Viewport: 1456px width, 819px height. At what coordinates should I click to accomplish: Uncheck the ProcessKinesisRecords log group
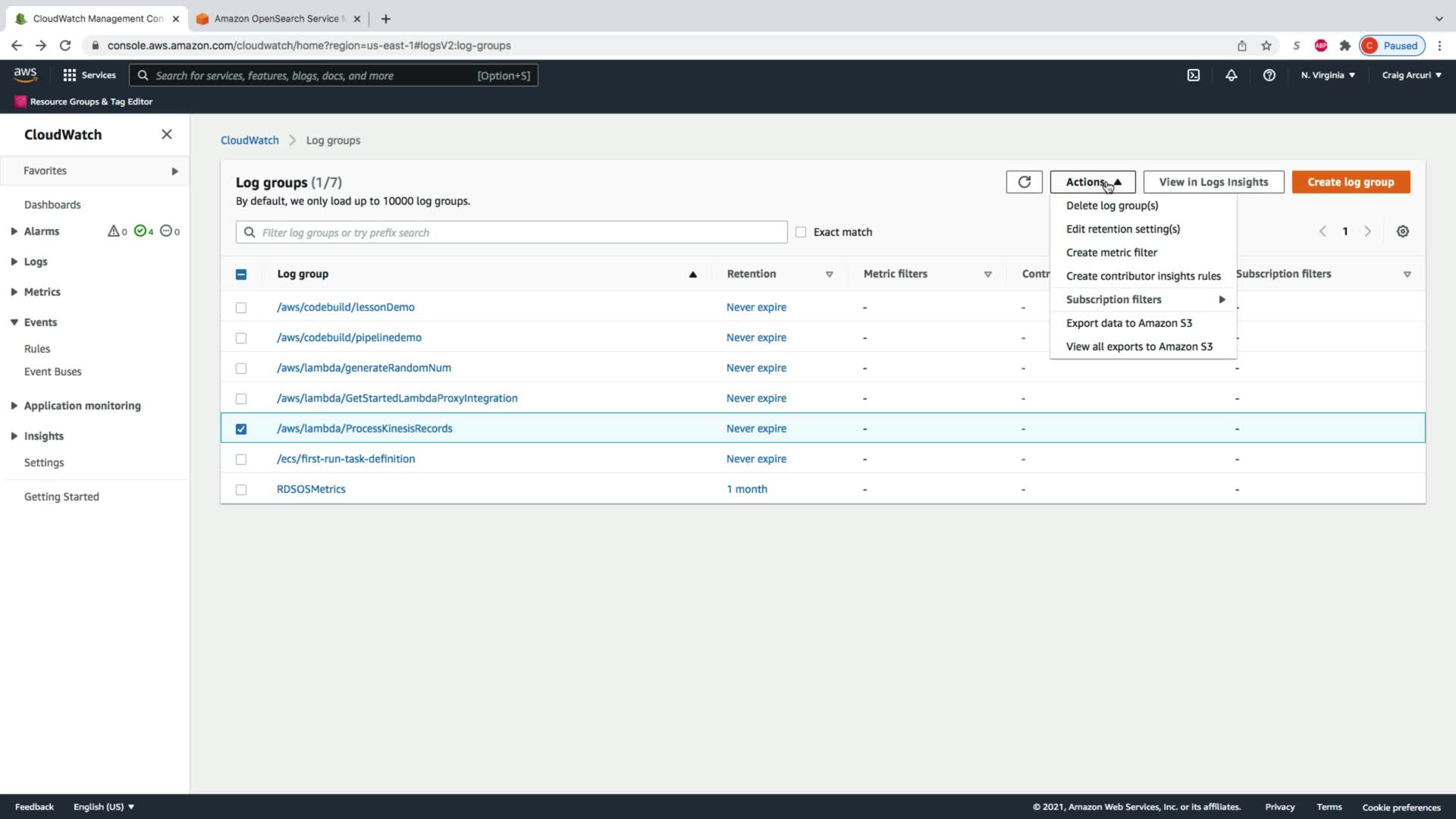pyautogui.click(x=241, y=429)
